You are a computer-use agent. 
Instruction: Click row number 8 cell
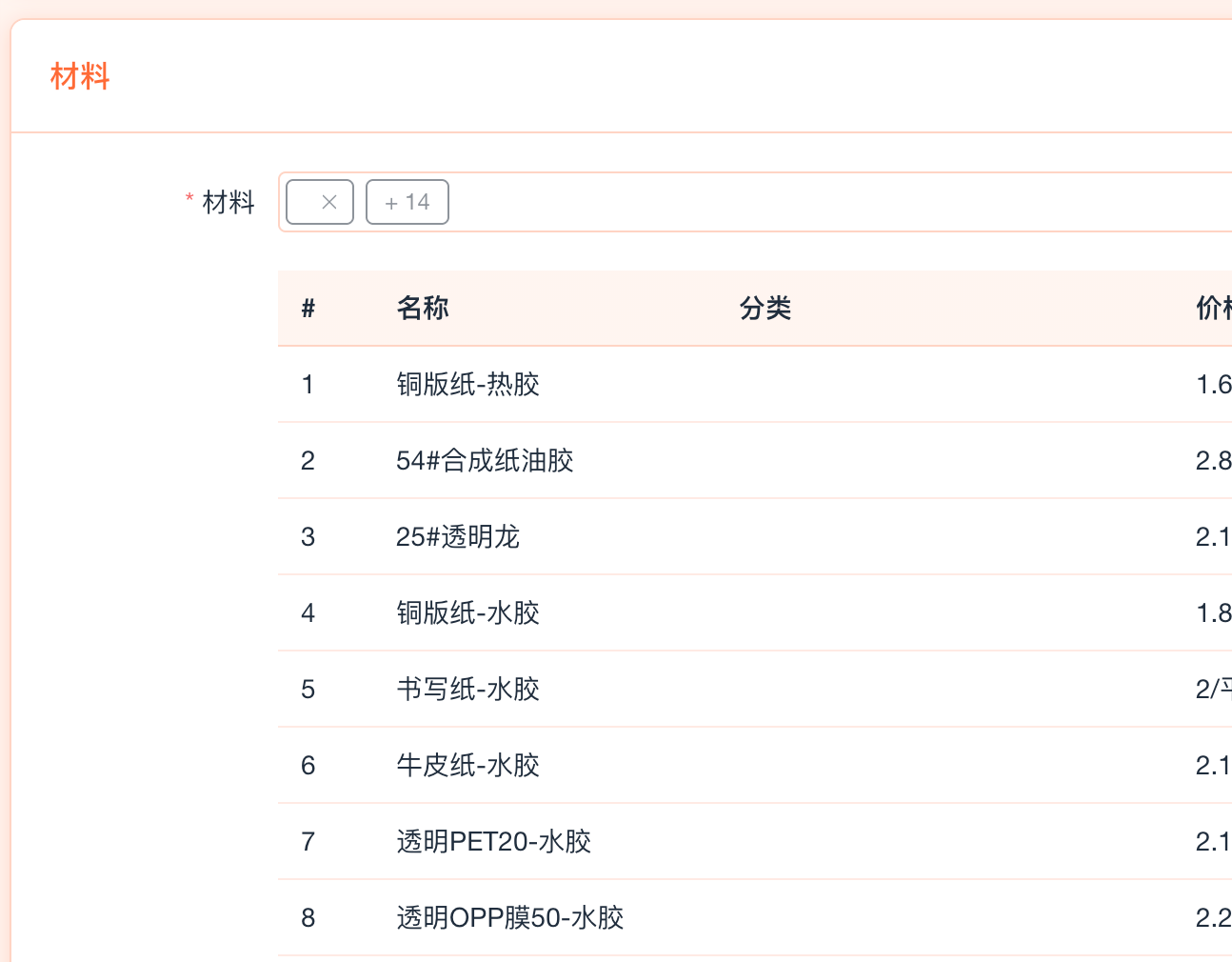[x=308, y=917]
